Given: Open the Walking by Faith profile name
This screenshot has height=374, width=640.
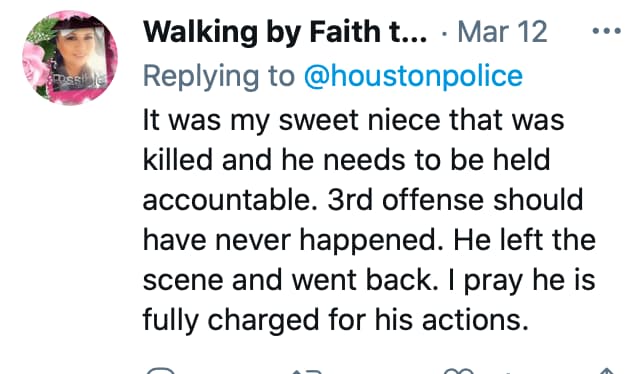Looking at the screenshot, I should point(285,31).
